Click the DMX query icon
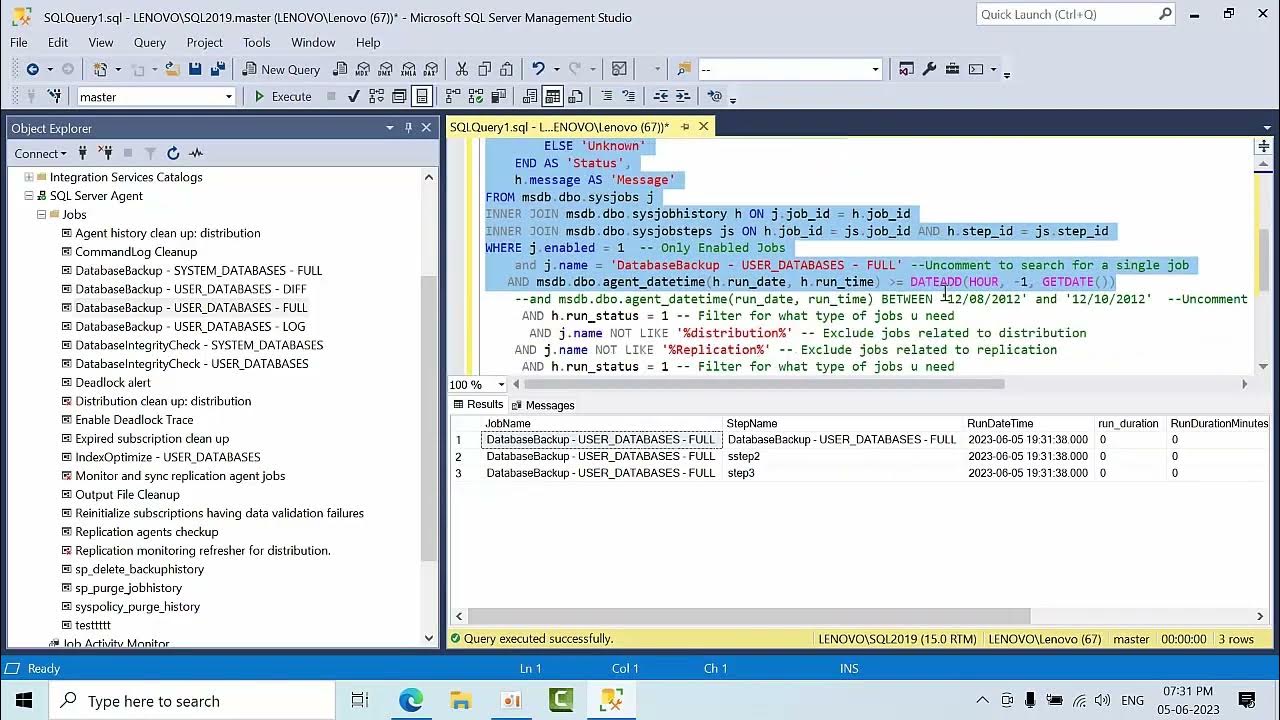This screenshot has height=720, width=1280. 386,69
